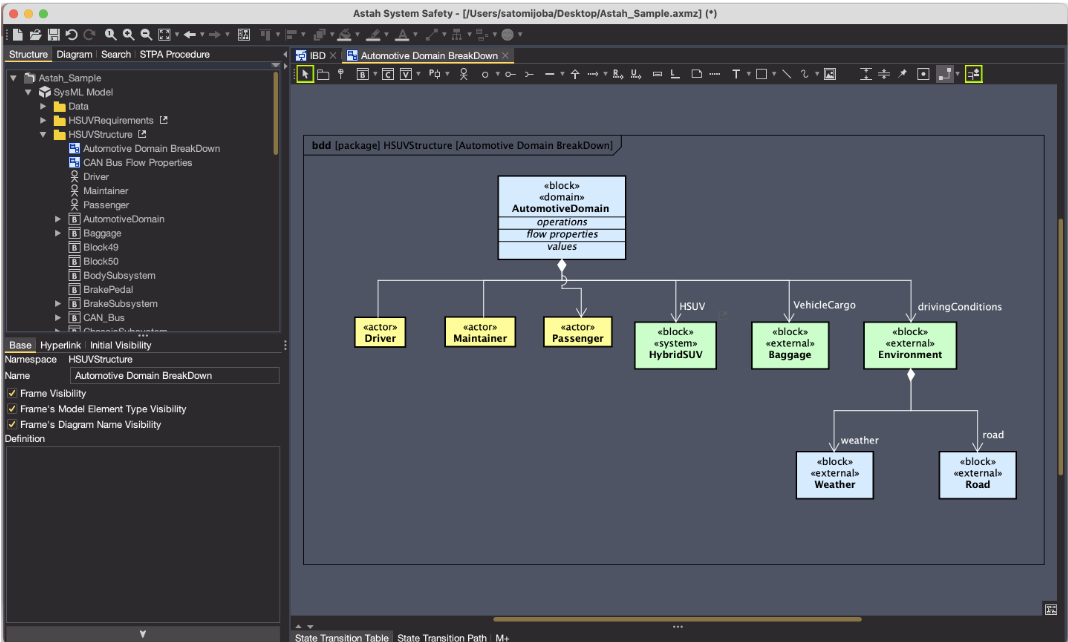Select the Text tool icon
The height and width of the screenshot is (642, 1068).
(x=736, y=74)
